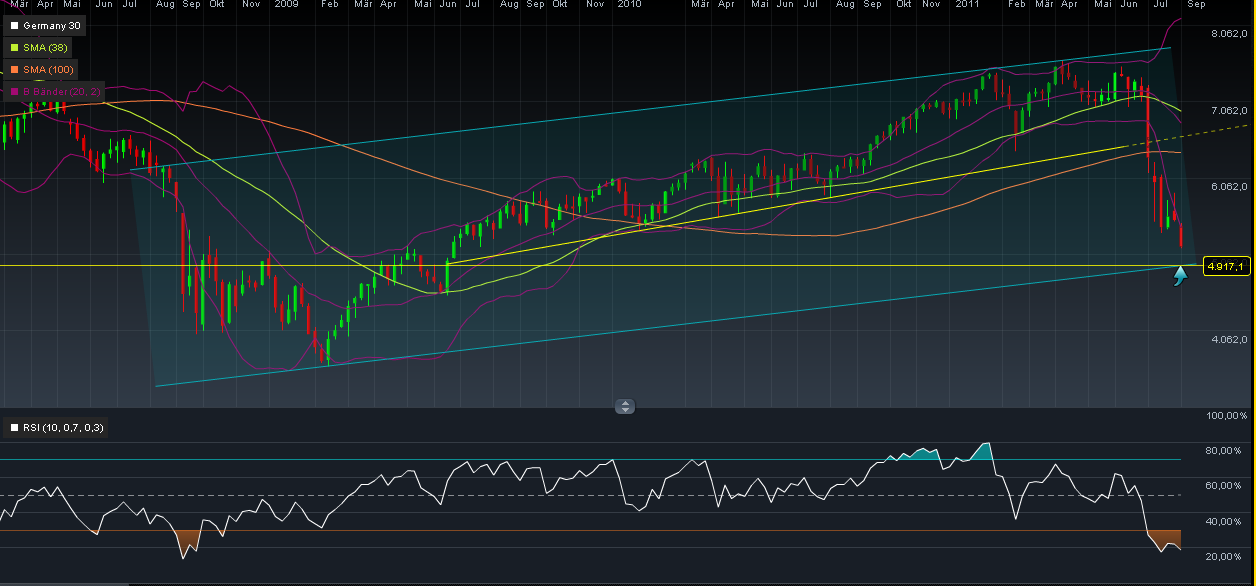
Task: Select the 2011 label on the time axis
Action: [967, 4]
